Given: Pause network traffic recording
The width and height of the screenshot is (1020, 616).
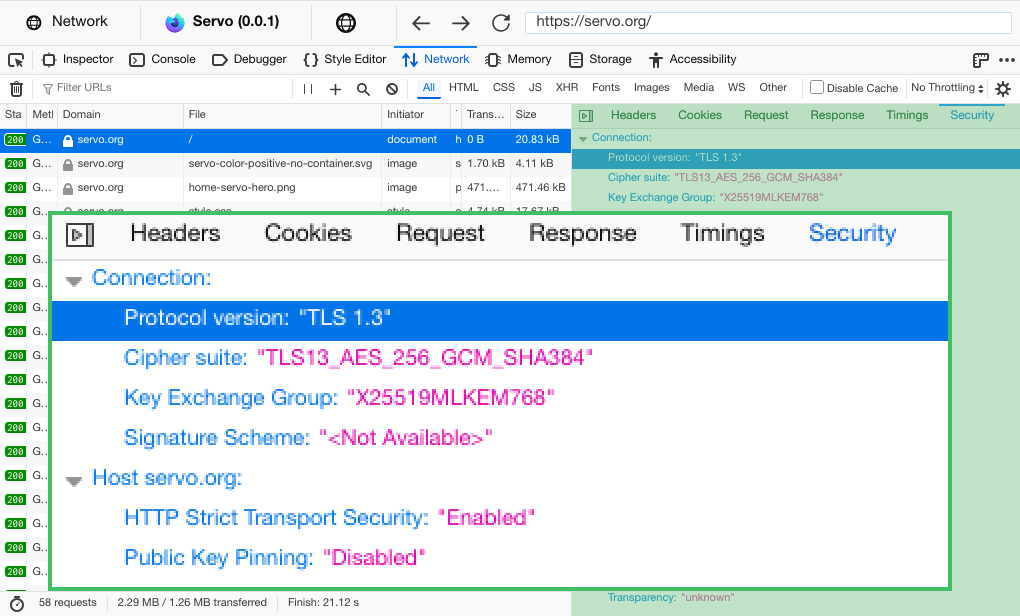Looking at the screenshot, I should [306, 88].
